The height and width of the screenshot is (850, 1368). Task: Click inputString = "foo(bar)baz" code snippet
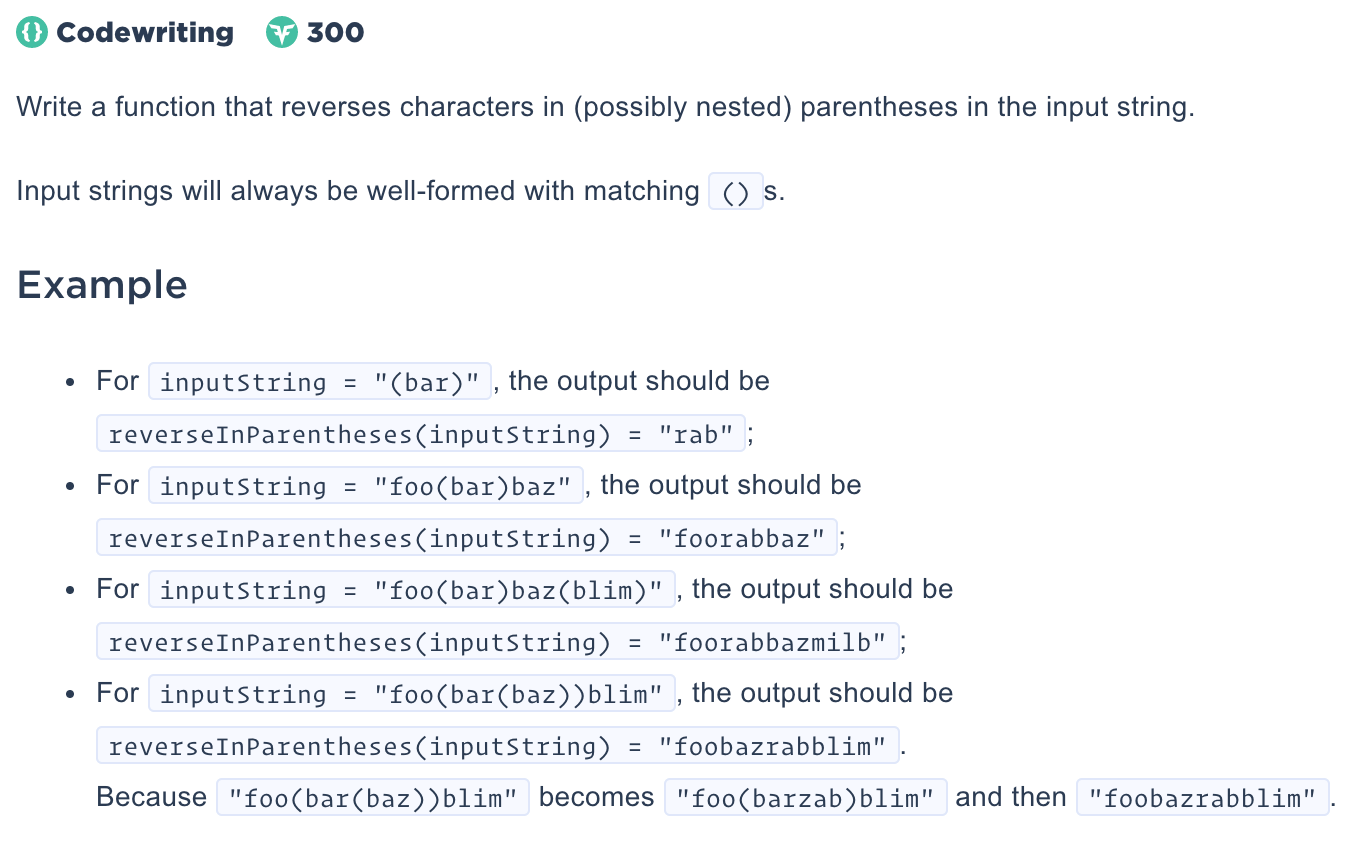[x=366, y=486]
